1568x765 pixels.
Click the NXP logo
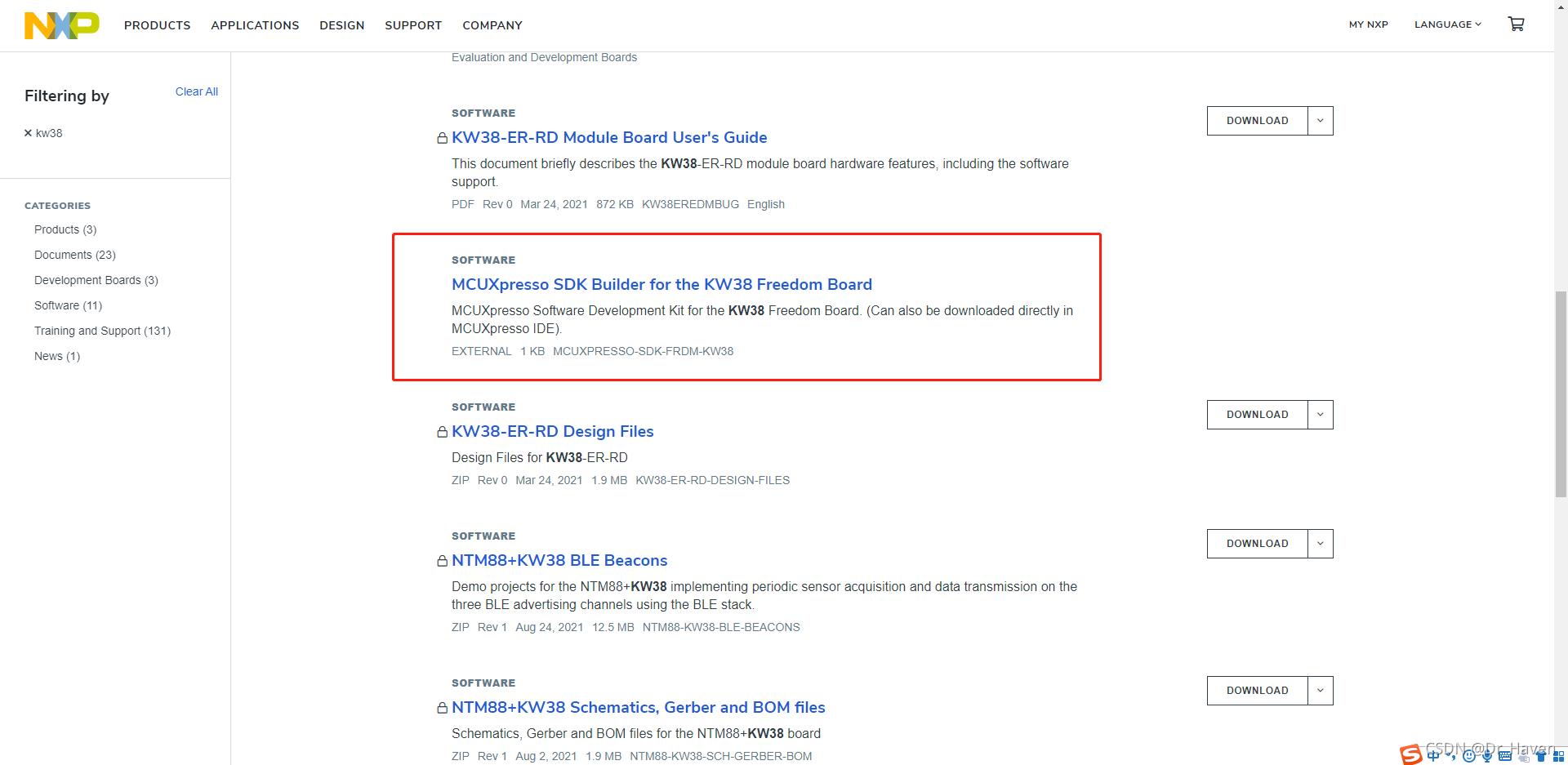pos(62,25)
